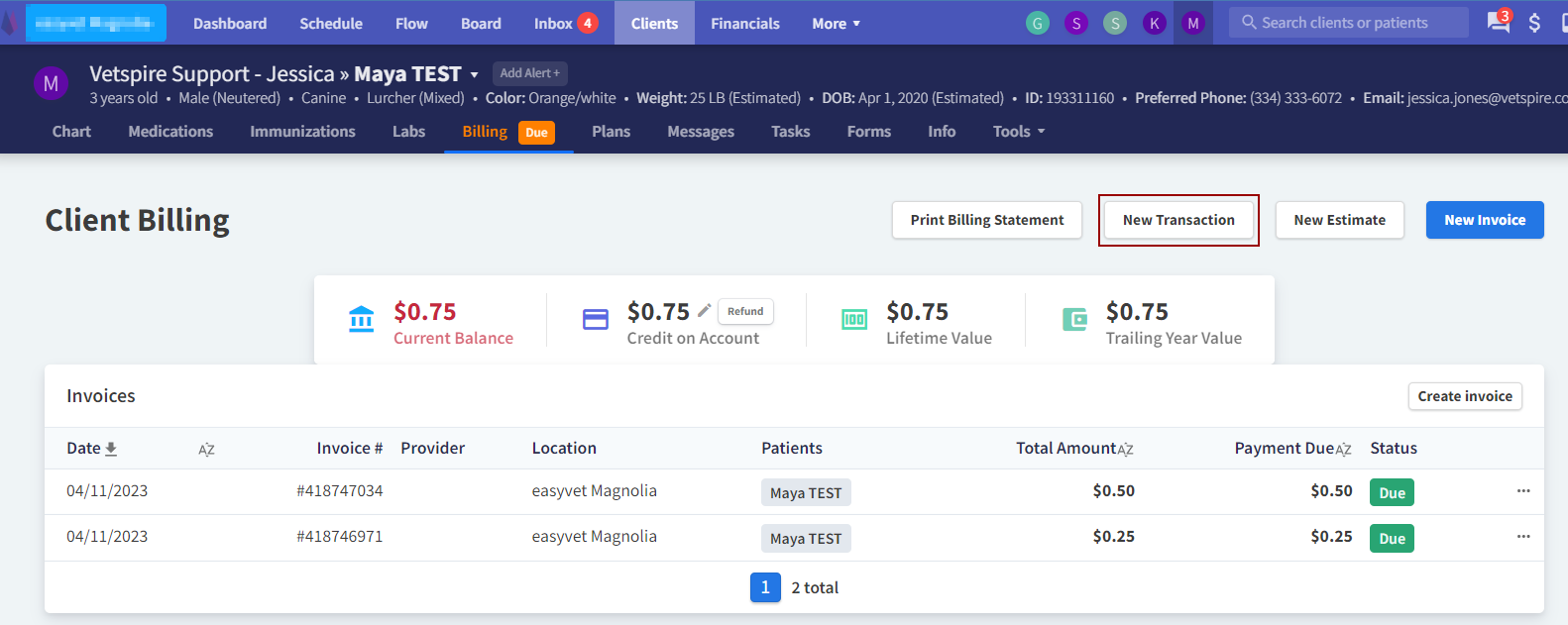
Task: Click Print Billing Statement button
Action: point(987,220)
